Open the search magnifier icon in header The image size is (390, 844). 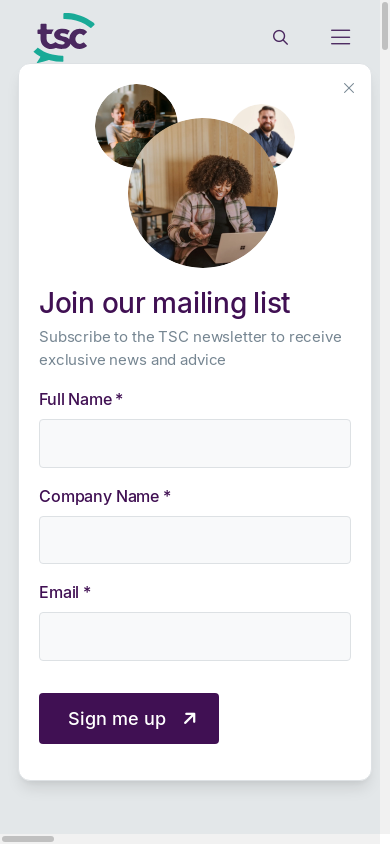click(x=280, y=37)
